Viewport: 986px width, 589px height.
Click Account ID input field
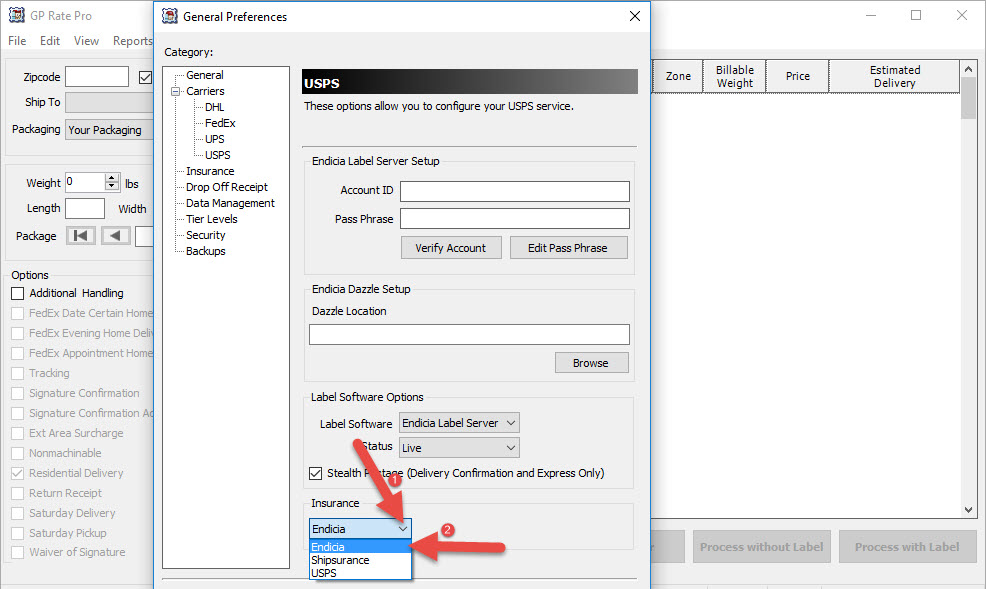point(514,192)
